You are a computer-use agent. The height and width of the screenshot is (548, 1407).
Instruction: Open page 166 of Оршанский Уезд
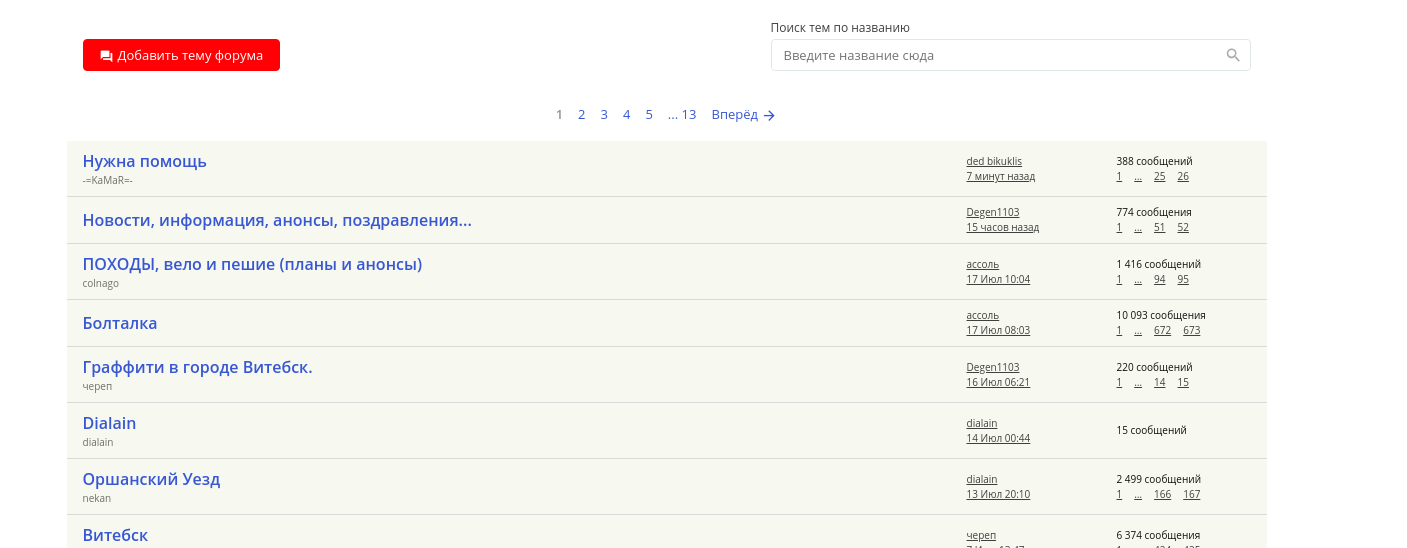(1162, 494)
